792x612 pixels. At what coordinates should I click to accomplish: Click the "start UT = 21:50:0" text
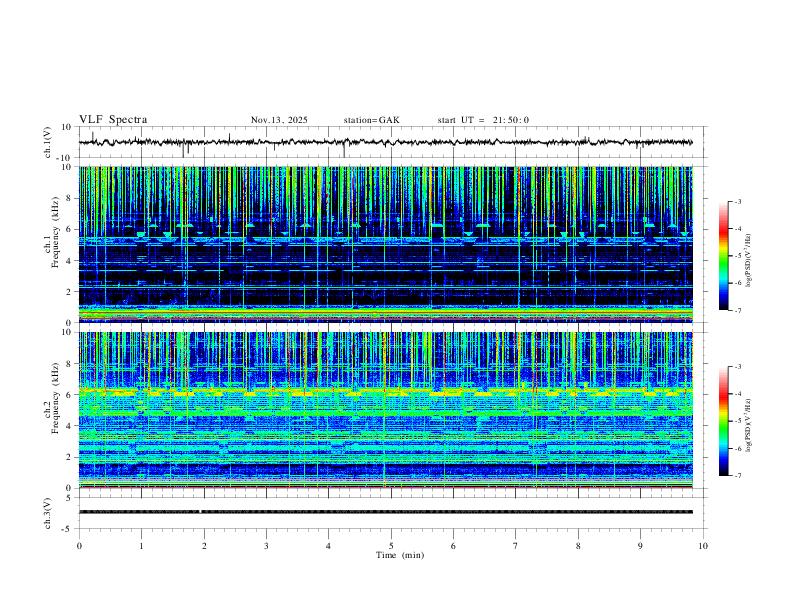(x=483, y=120)
